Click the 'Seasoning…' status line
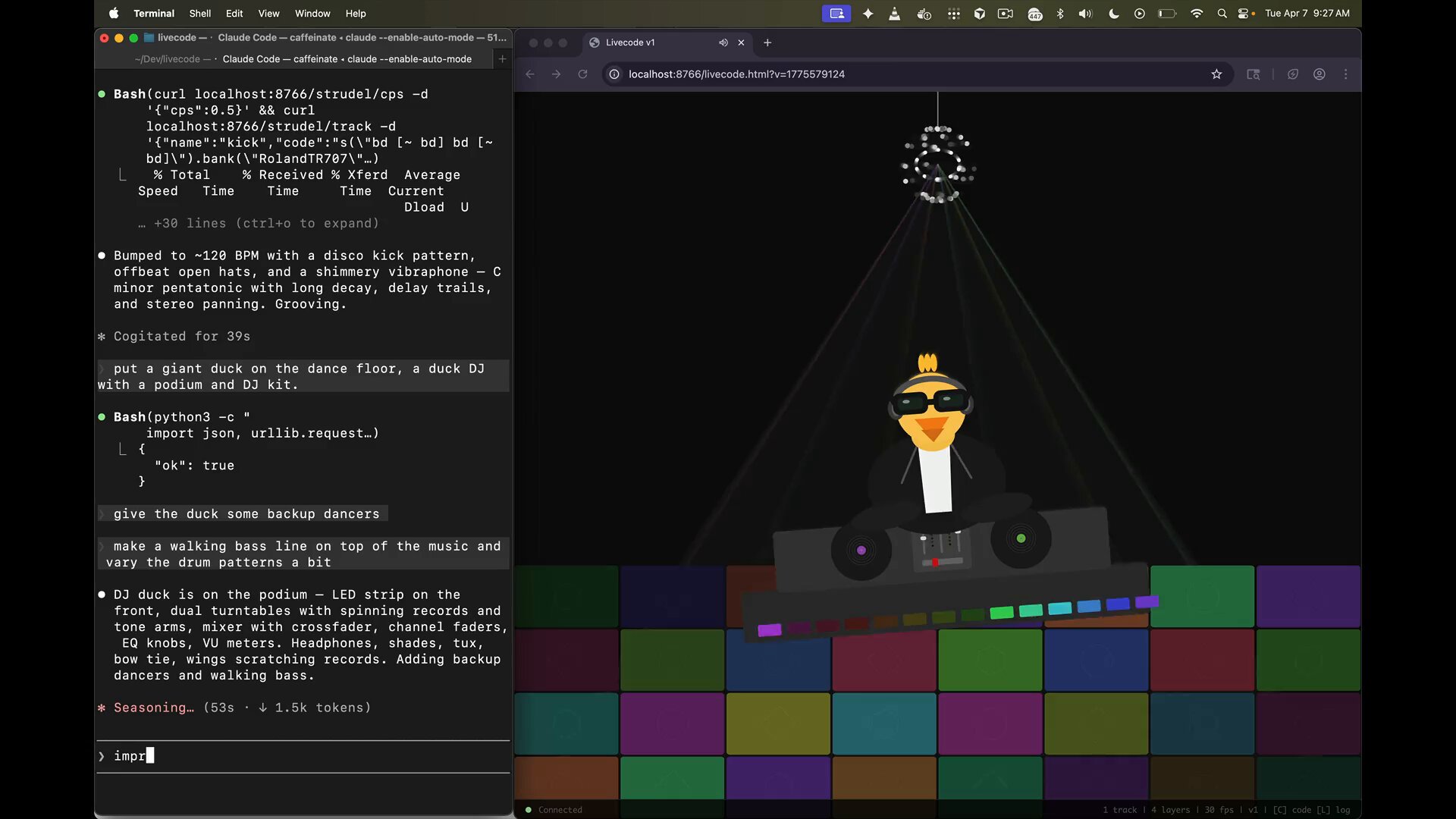This screenshot has width=1456, height=819. (x=234, y=708)
